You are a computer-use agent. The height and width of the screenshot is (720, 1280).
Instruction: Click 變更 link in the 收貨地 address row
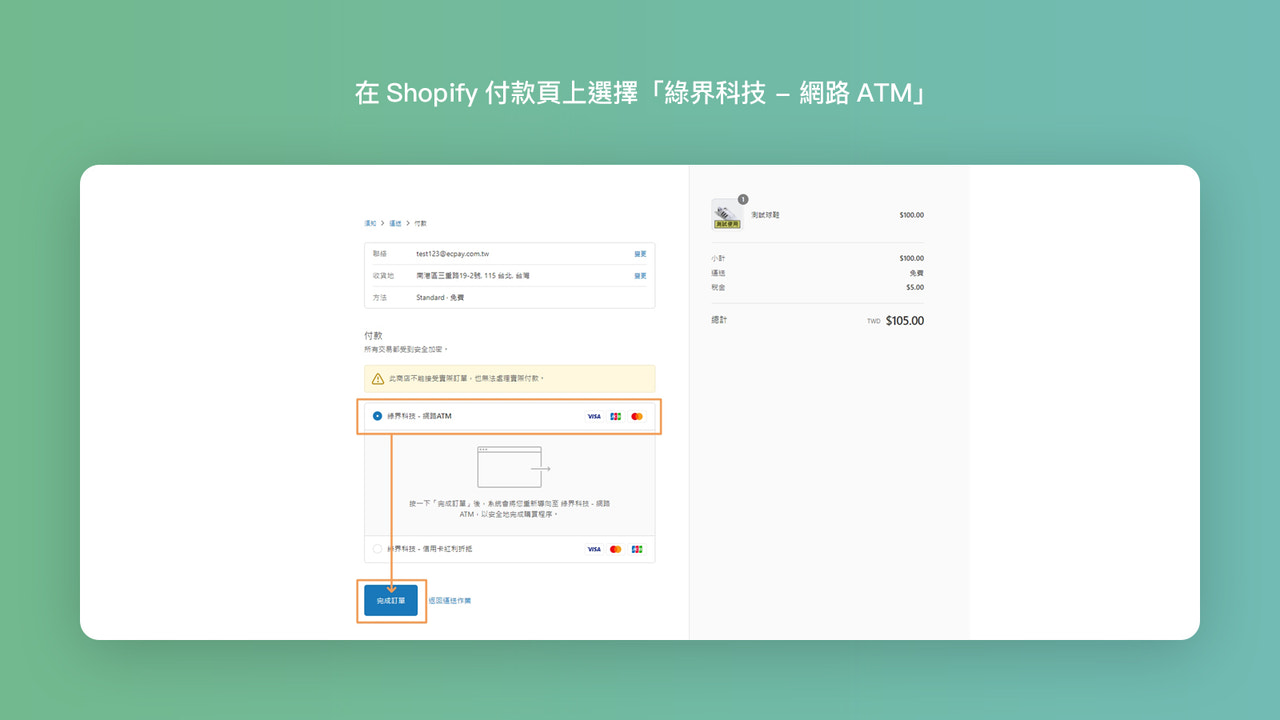click(x=640, y=276)
